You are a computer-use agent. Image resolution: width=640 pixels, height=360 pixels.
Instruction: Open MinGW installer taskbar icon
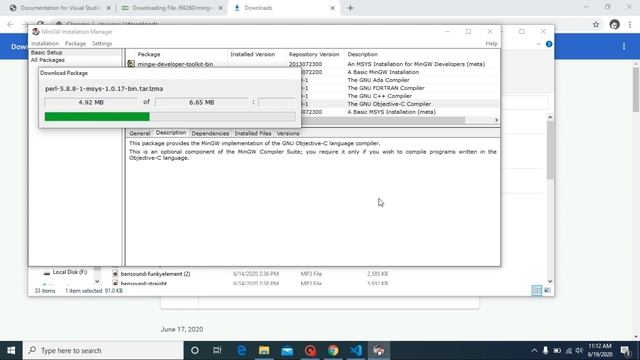pos(379,350)
